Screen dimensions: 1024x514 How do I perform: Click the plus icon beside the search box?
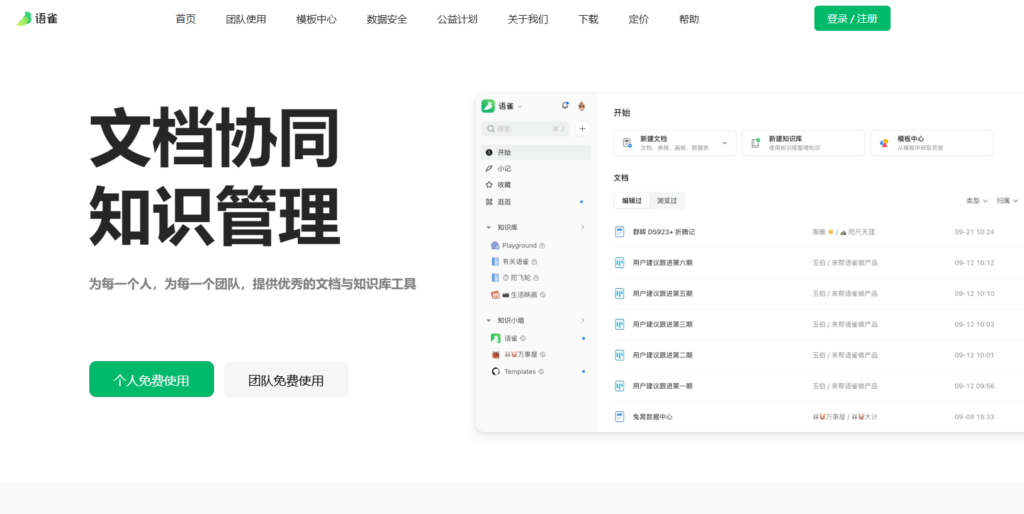coord(582,129)
